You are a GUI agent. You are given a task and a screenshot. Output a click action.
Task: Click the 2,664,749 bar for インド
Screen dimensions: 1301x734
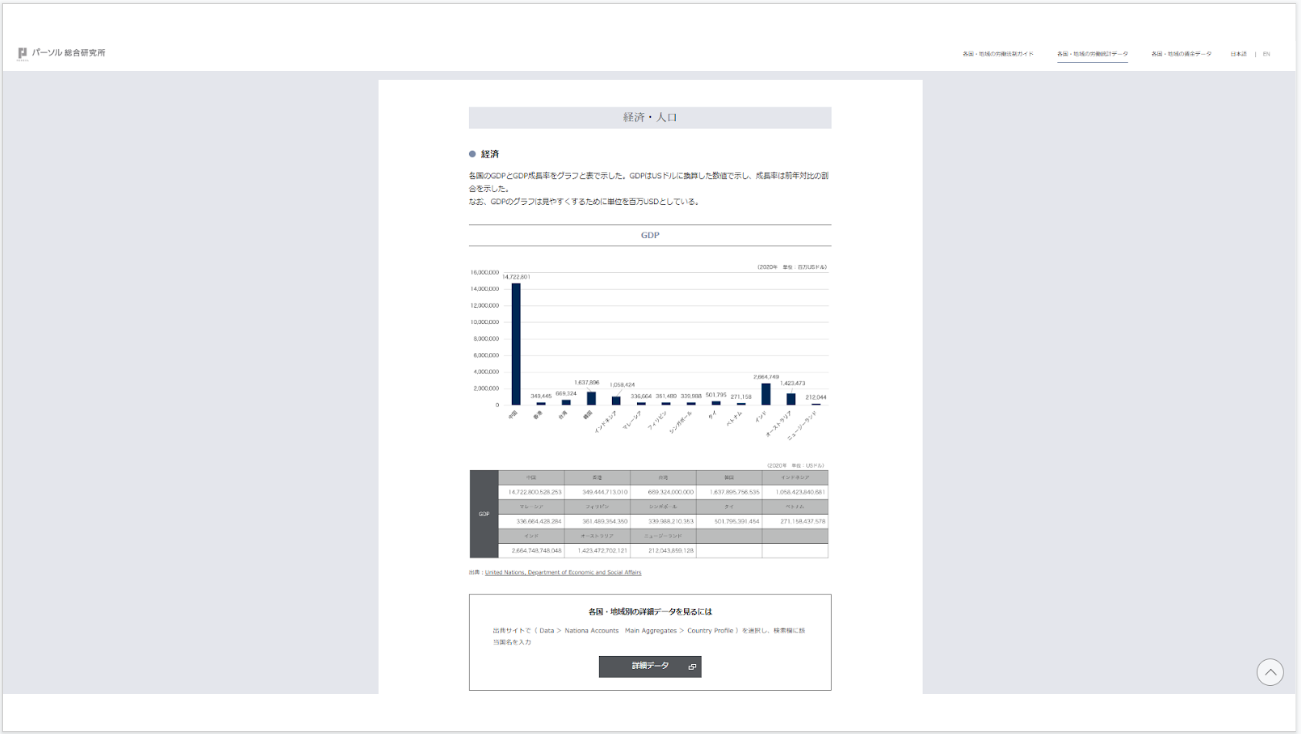766,394
